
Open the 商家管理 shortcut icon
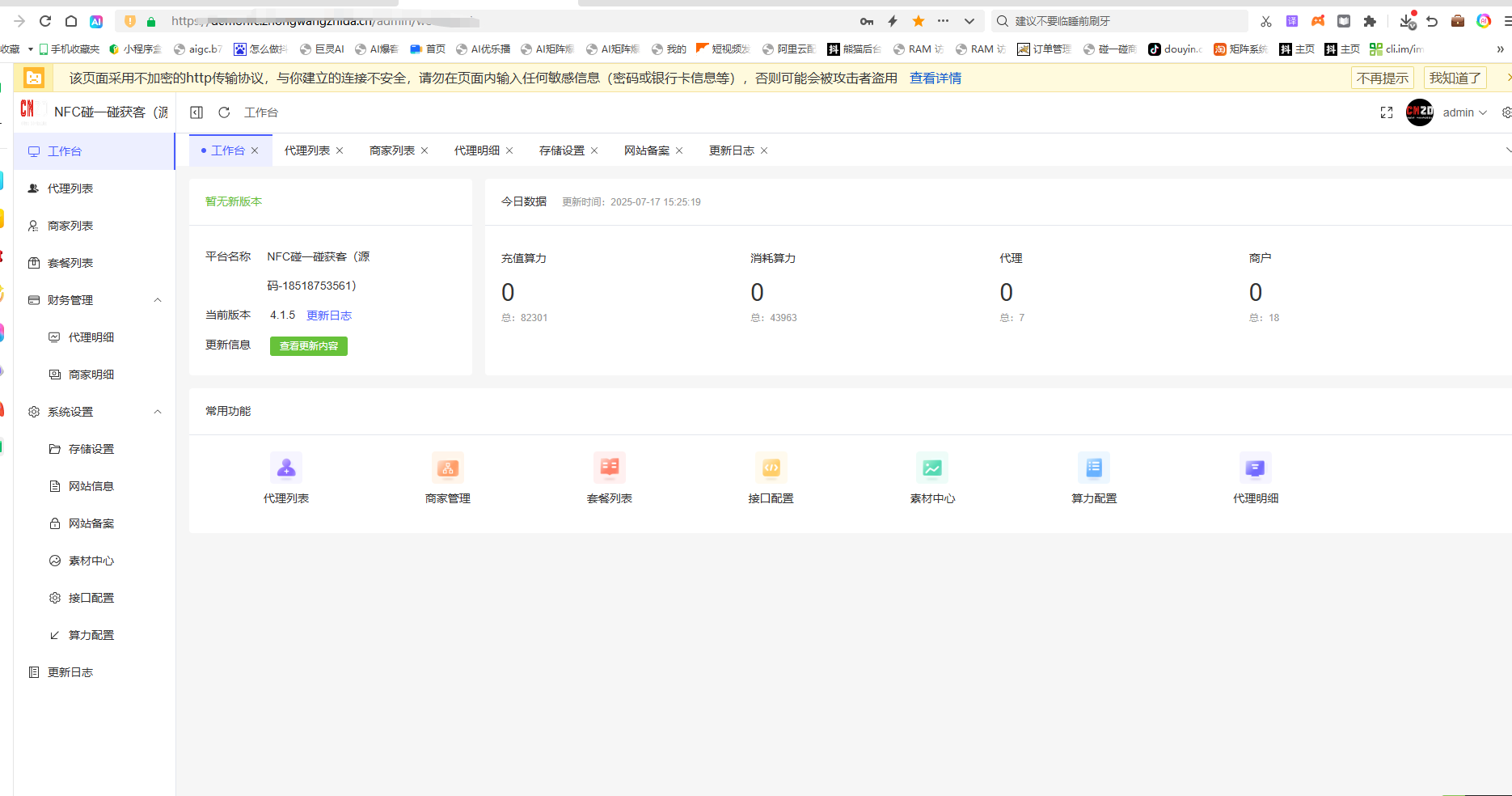point(448,468)
